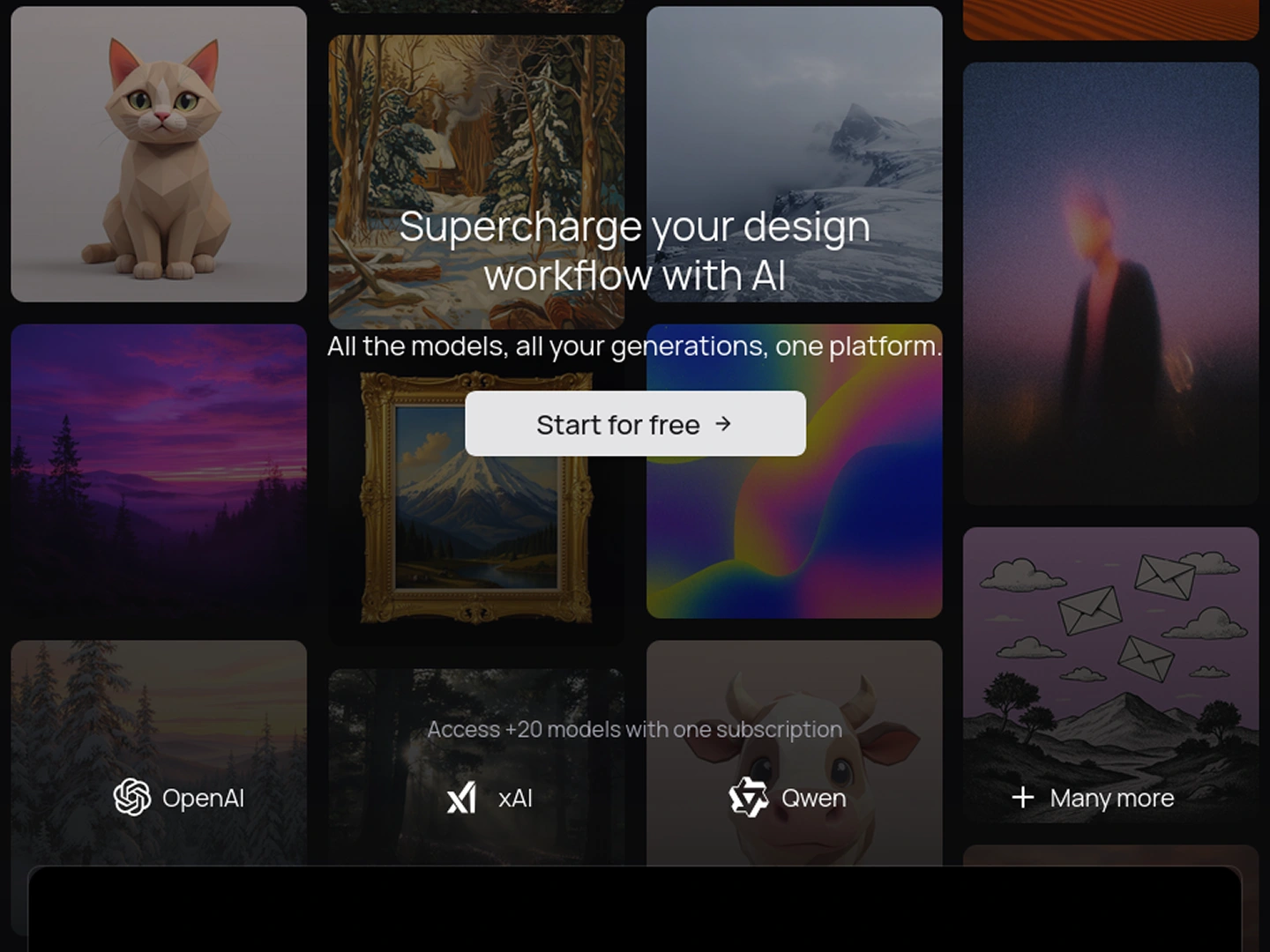Open the purple sunset forest image
This screenshot has width=1270, height=952.
159,472
